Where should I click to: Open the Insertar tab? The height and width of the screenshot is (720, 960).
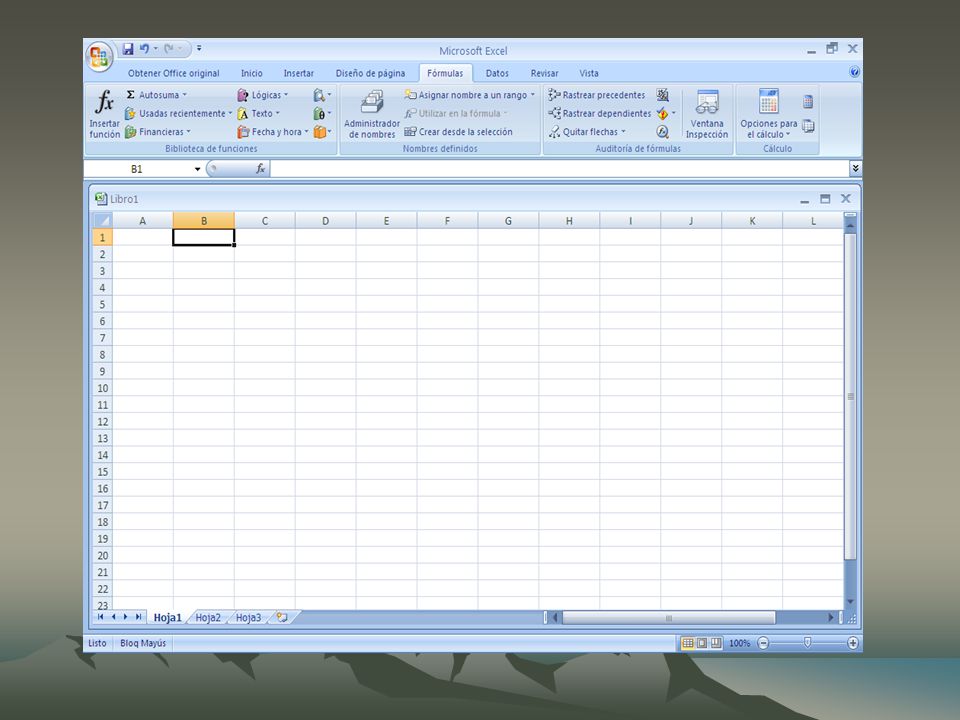298,73
